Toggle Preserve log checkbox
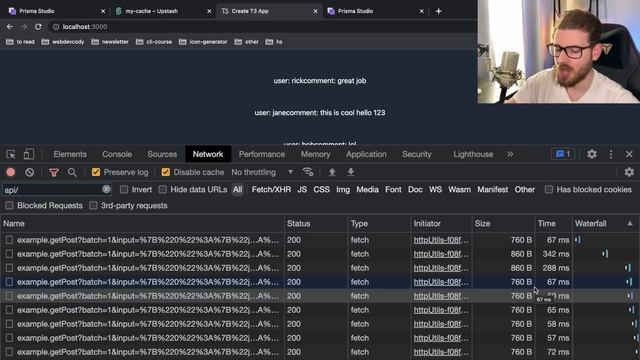 click(x=96, y=172)
